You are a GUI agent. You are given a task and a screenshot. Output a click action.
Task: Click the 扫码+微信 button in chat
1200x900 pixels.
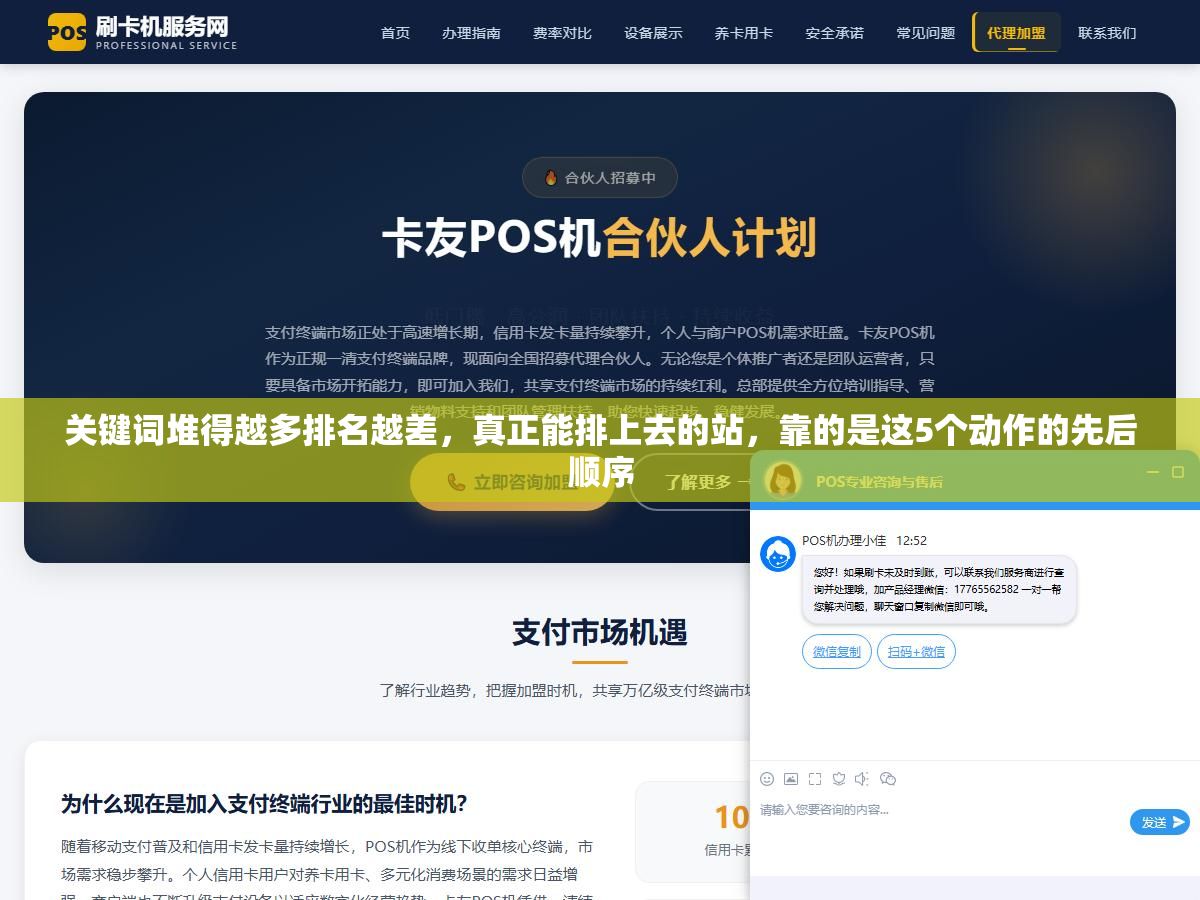916,651
